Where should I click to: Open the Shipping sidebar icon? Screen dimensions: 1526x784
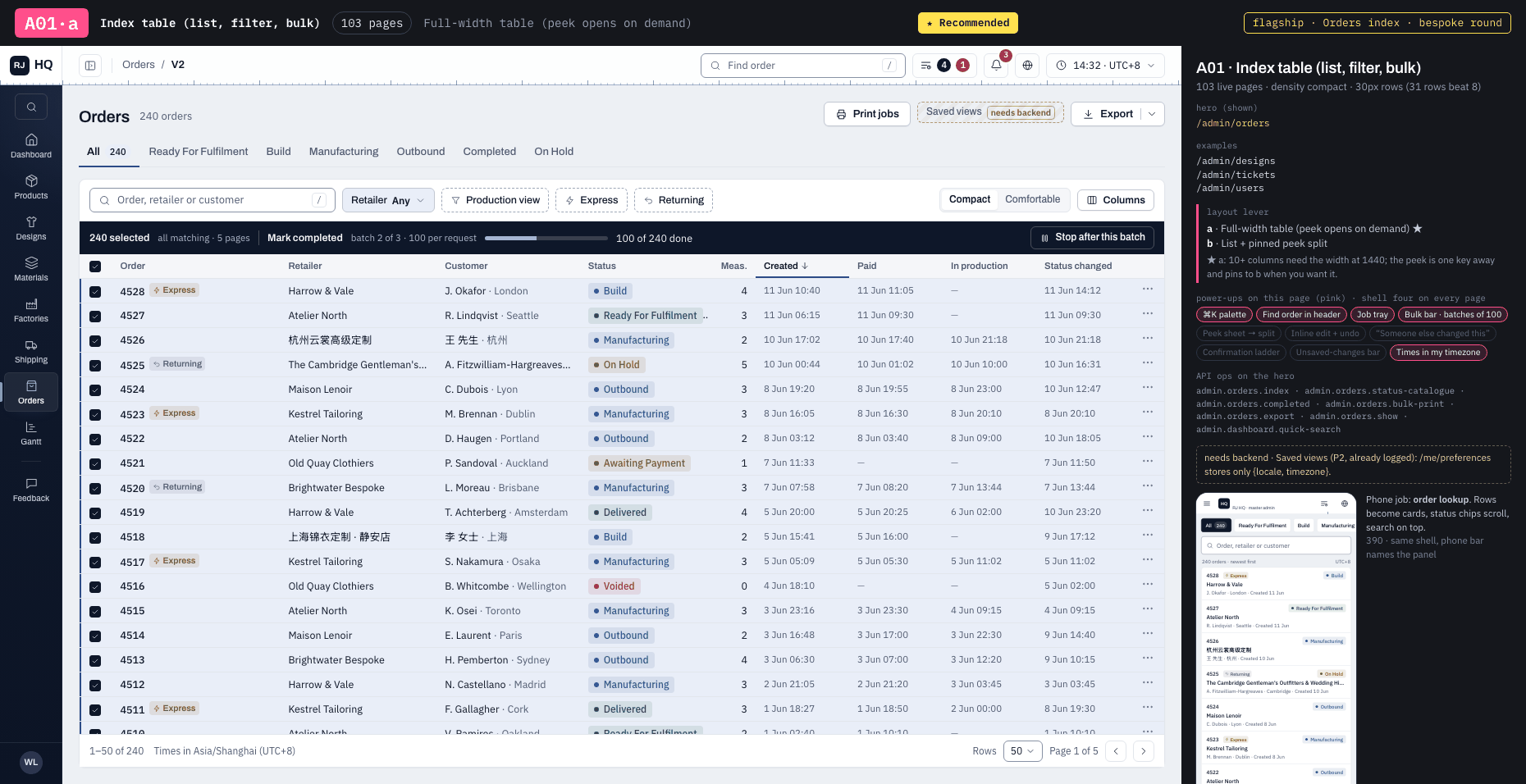pyautogui.click(x=31, y=351)
